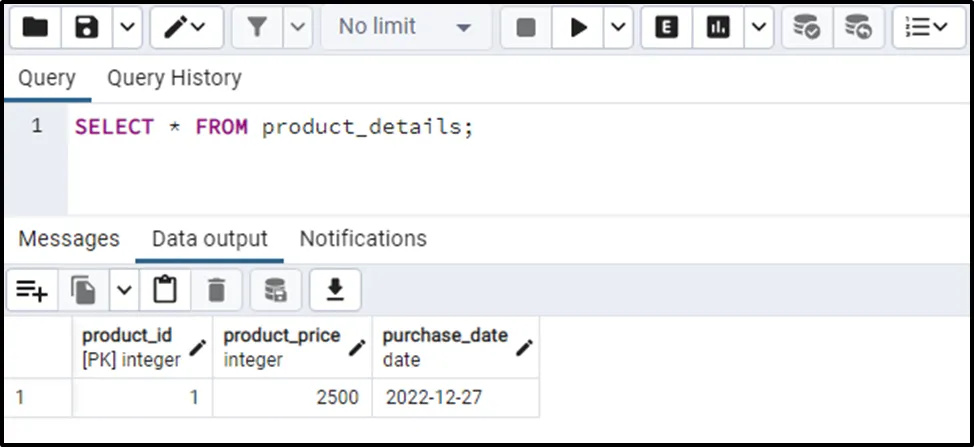Expand the Save File dropdown arrow
The image size is (974, 447).
[126, 28]
